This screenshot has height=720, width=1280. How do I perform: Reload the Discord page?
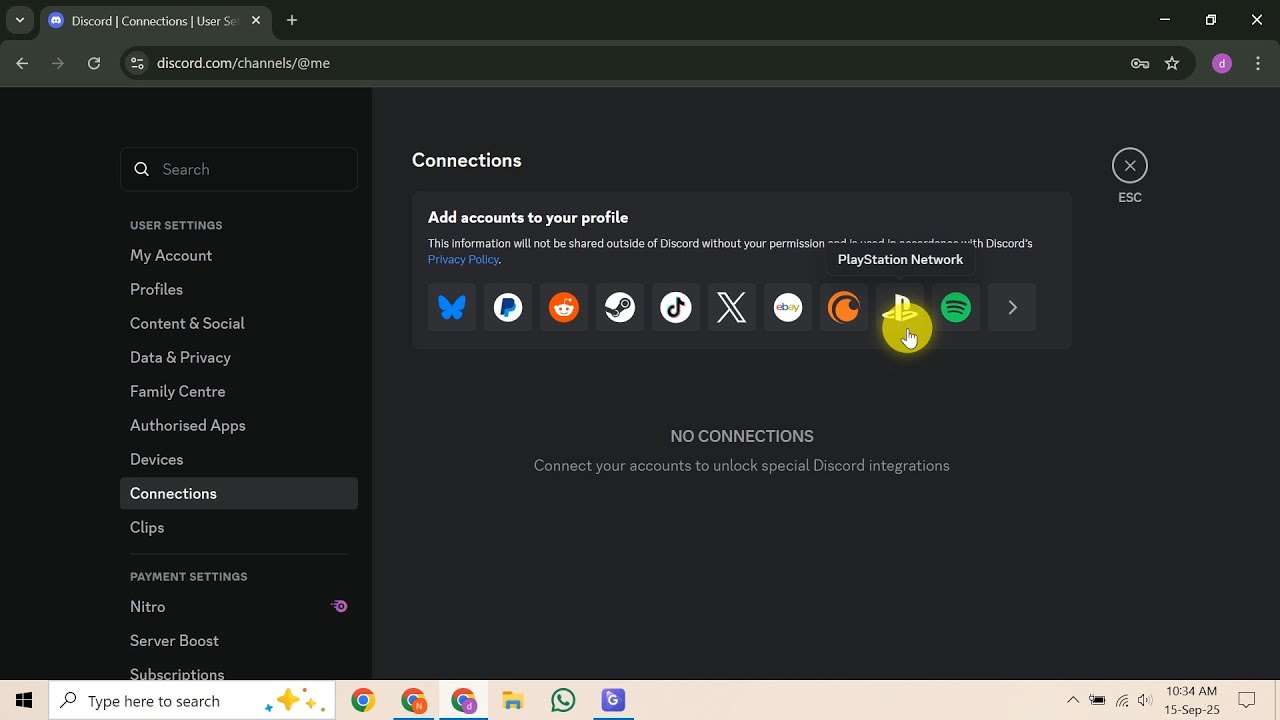(x=94, y=63)
